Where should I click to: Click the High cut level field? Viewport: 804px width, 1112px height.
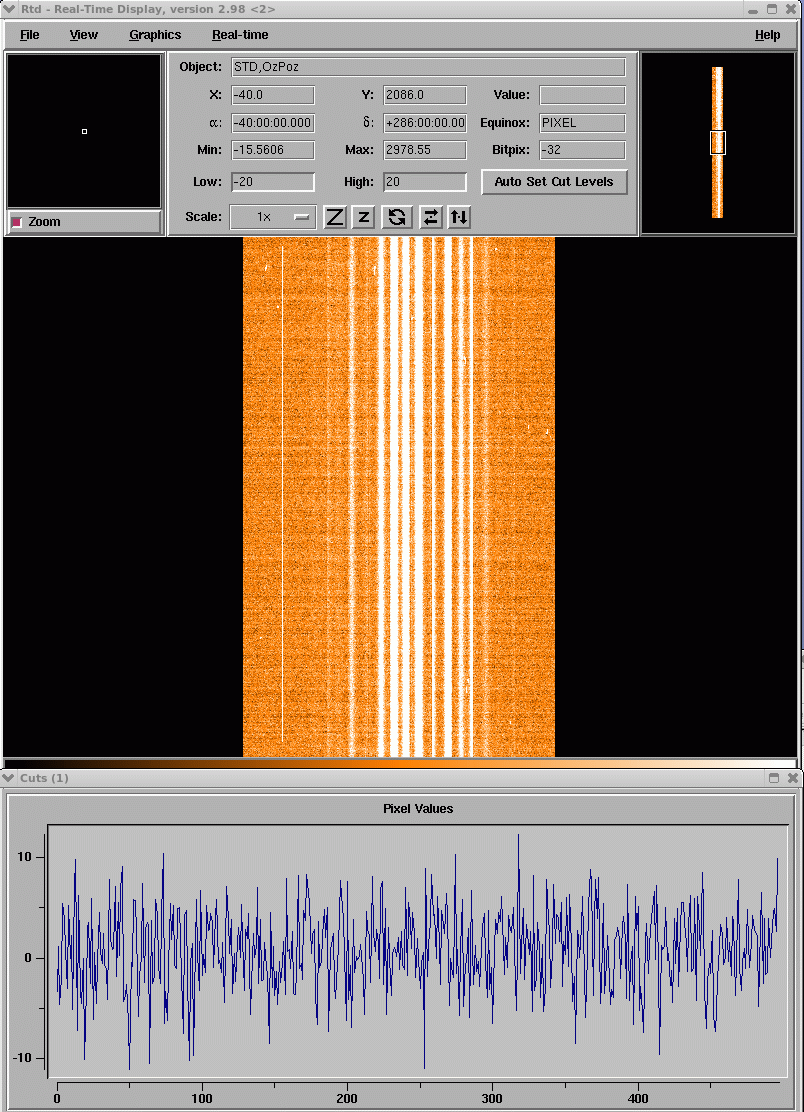pos(425,182)
